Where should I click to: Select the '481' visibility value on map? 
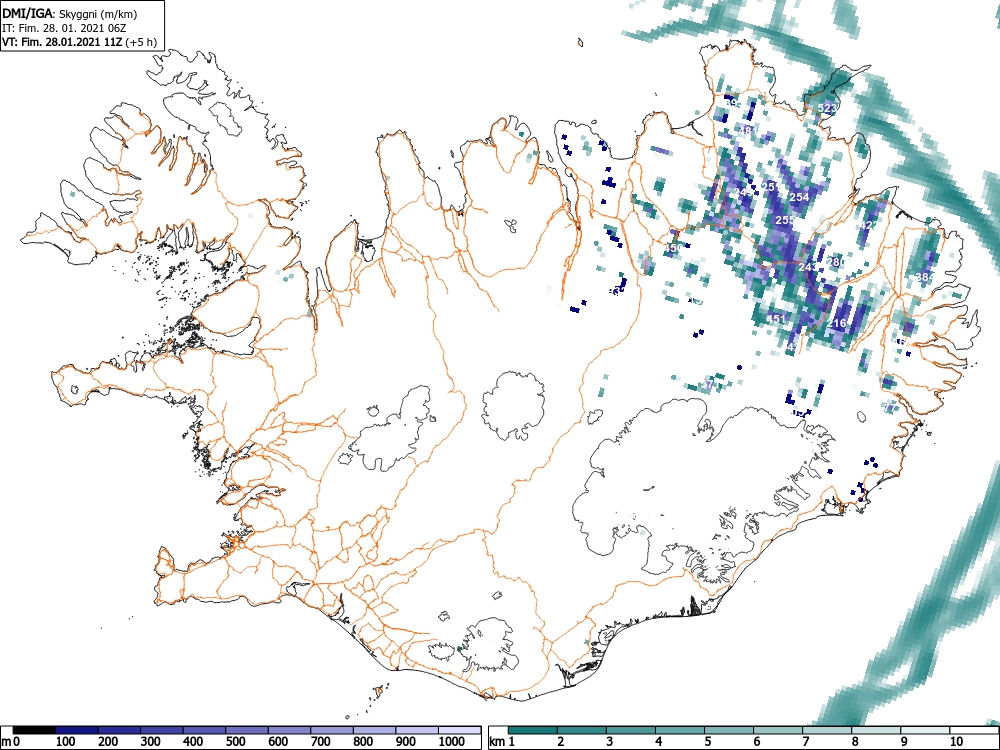coord(747,131)
